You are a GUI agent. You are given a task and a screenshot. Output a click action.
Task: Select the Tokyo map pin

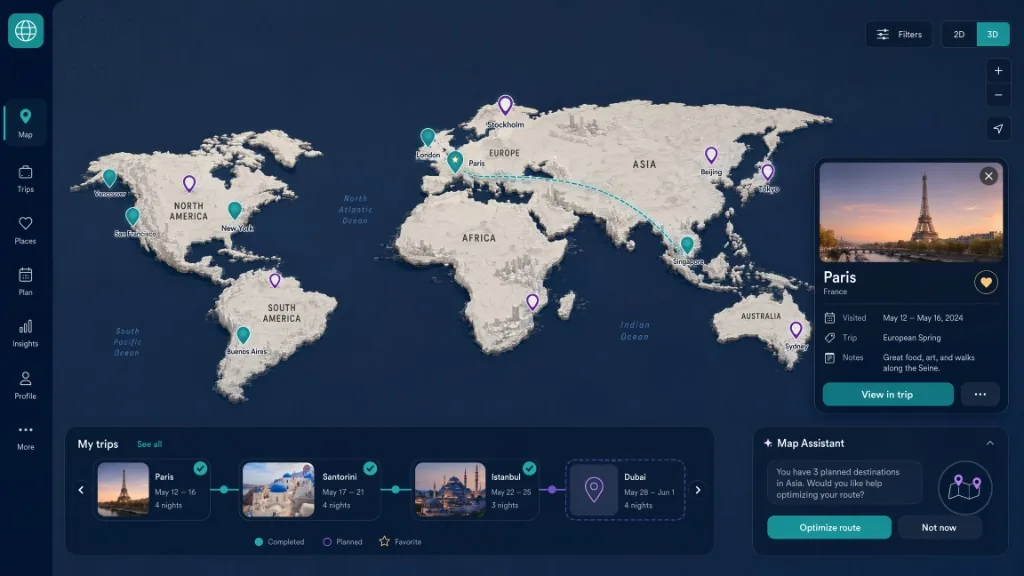click(767, 172)
